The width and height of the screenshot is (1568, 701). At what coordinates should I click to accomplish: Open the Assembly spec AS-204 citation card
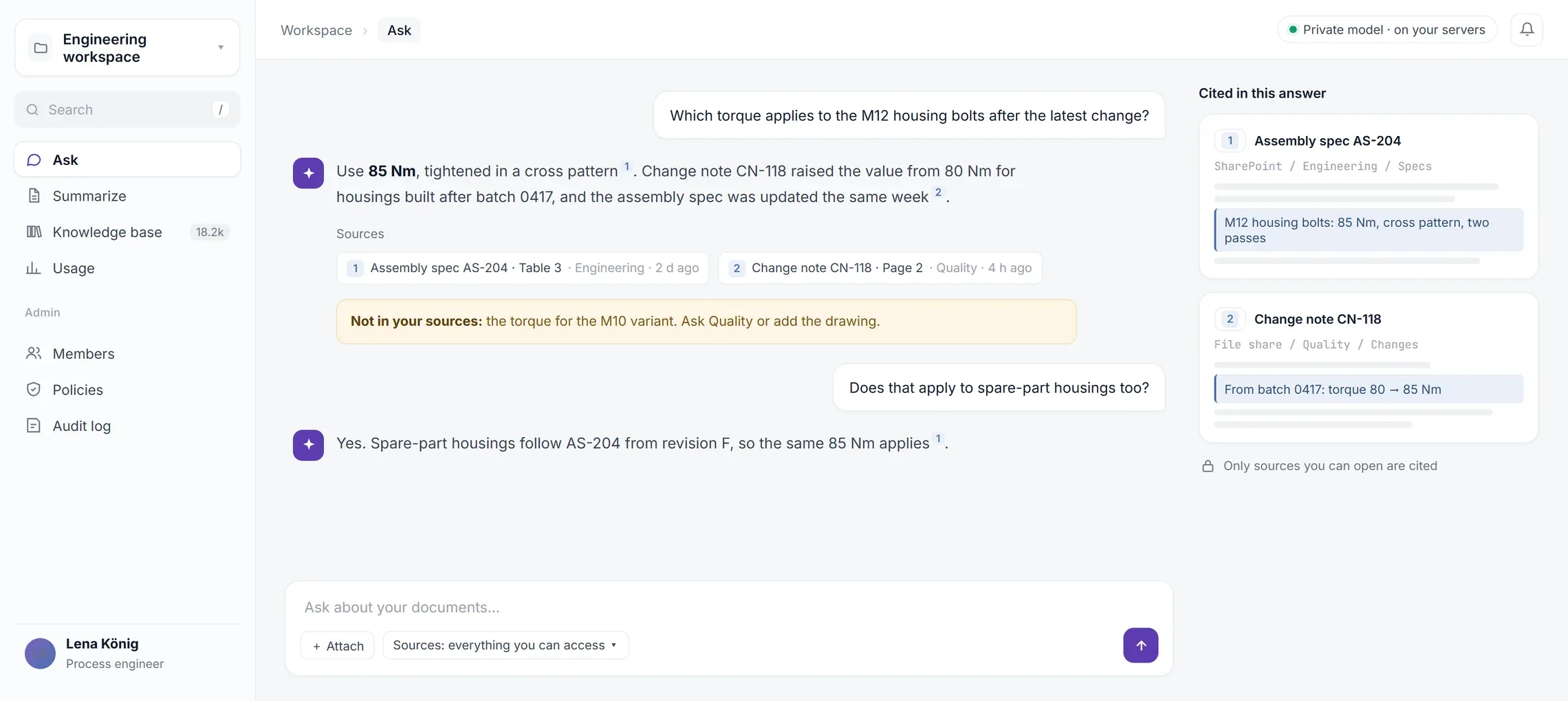pyautogui.click(x=1368, y=196)
